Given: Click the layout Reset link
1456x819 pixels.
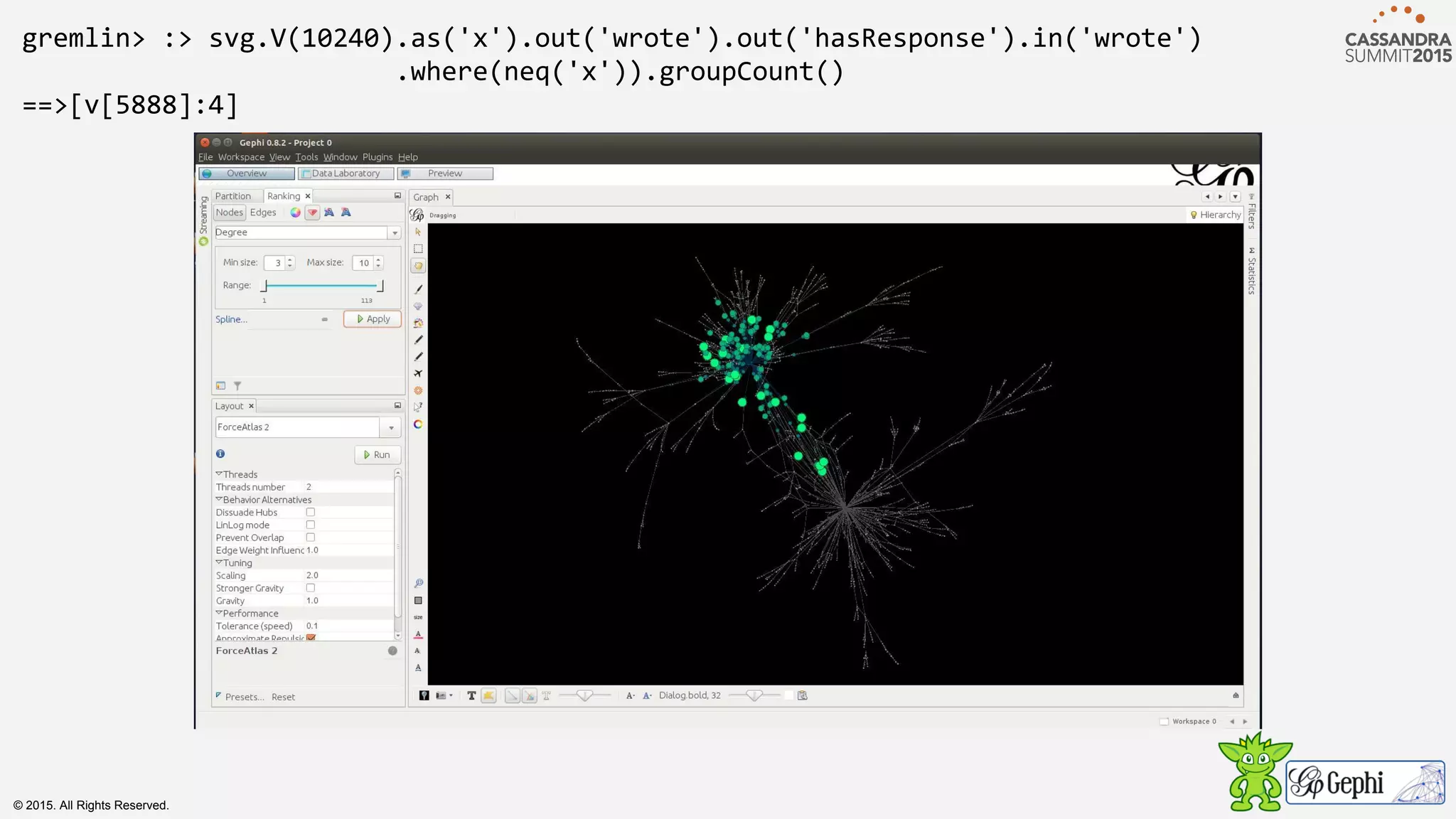Looking at the screenshot, I should pyautogui.click(x=283, y=697).
